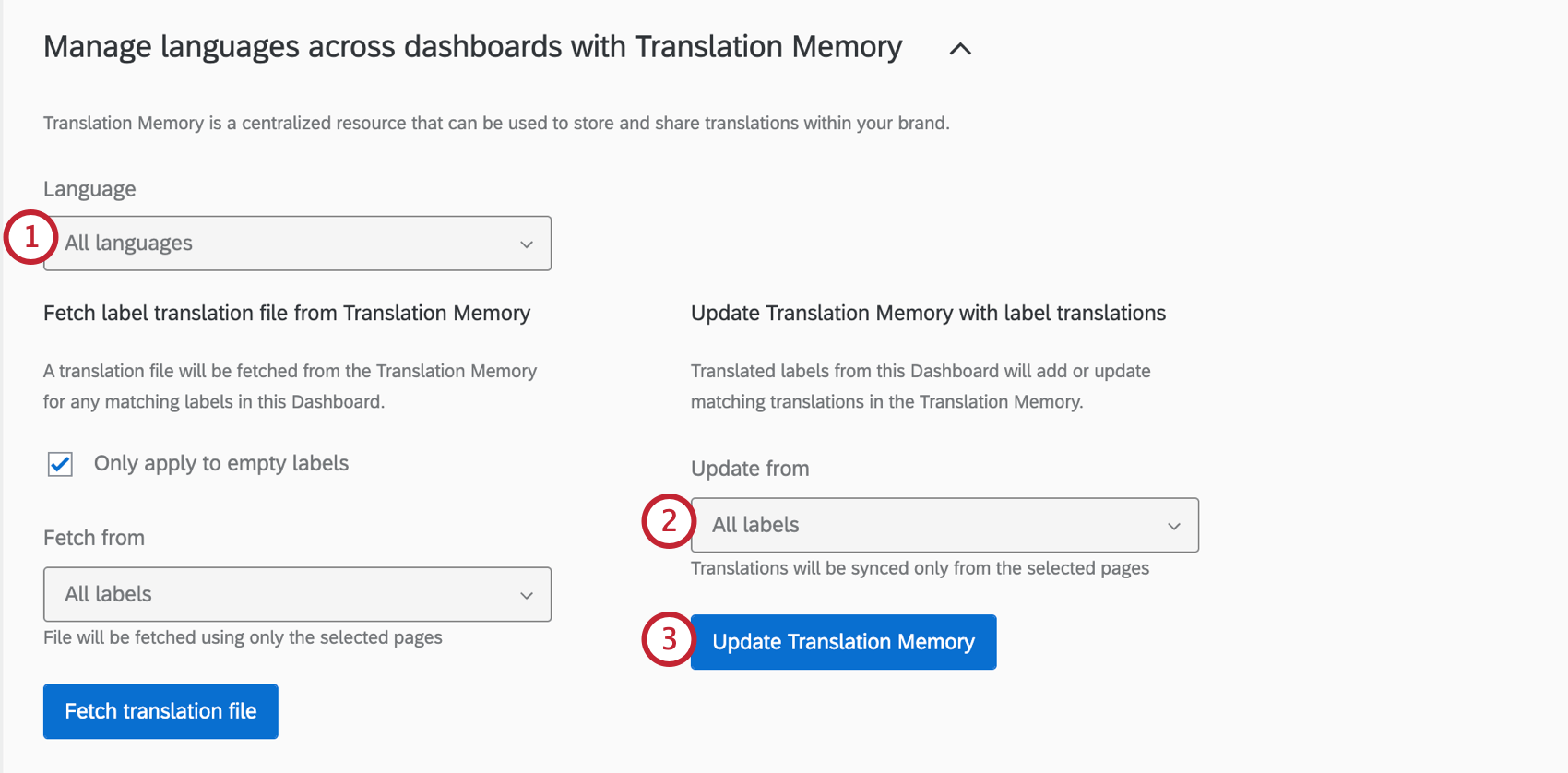Click the Update from dropdown arrow icon

(1173, 524)
